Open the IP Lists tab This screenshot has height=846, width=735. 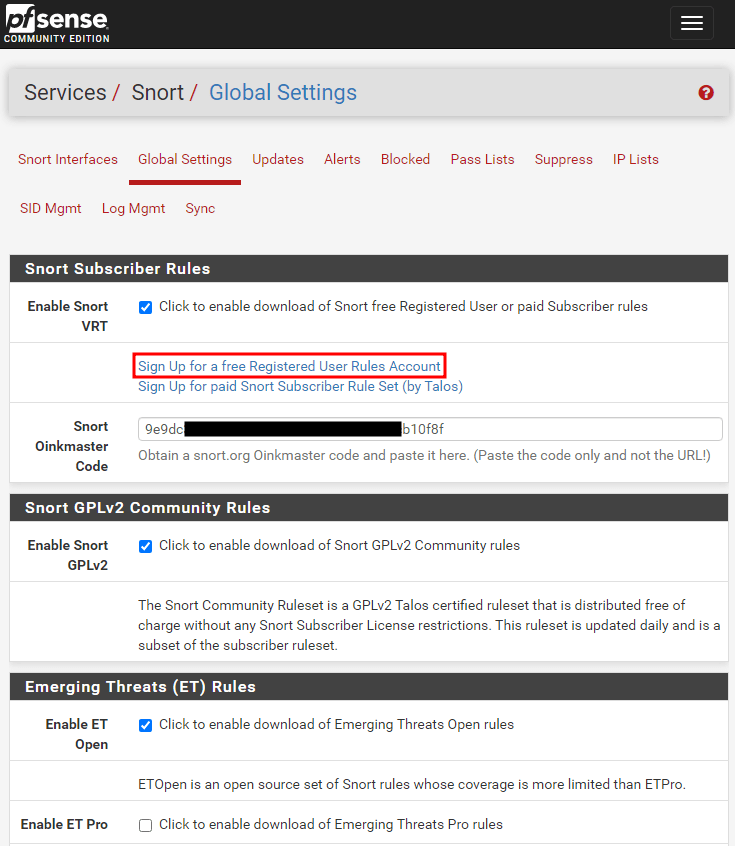(x=636, y=160)
